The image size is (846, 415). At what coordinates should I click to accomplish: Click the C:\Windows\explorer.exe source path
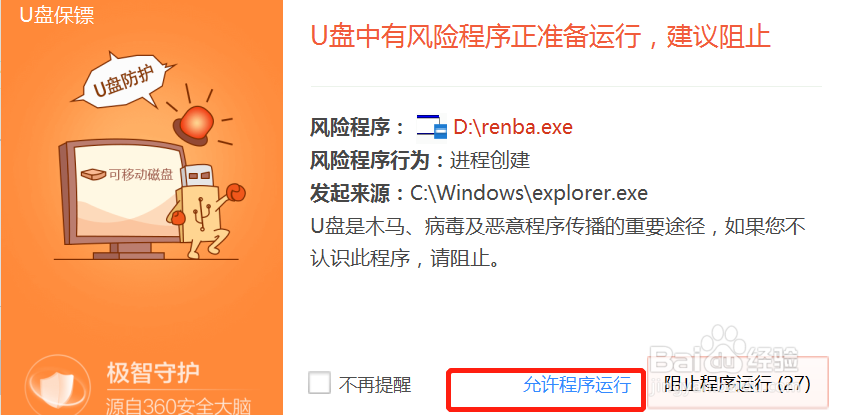[x=529, y=193]
